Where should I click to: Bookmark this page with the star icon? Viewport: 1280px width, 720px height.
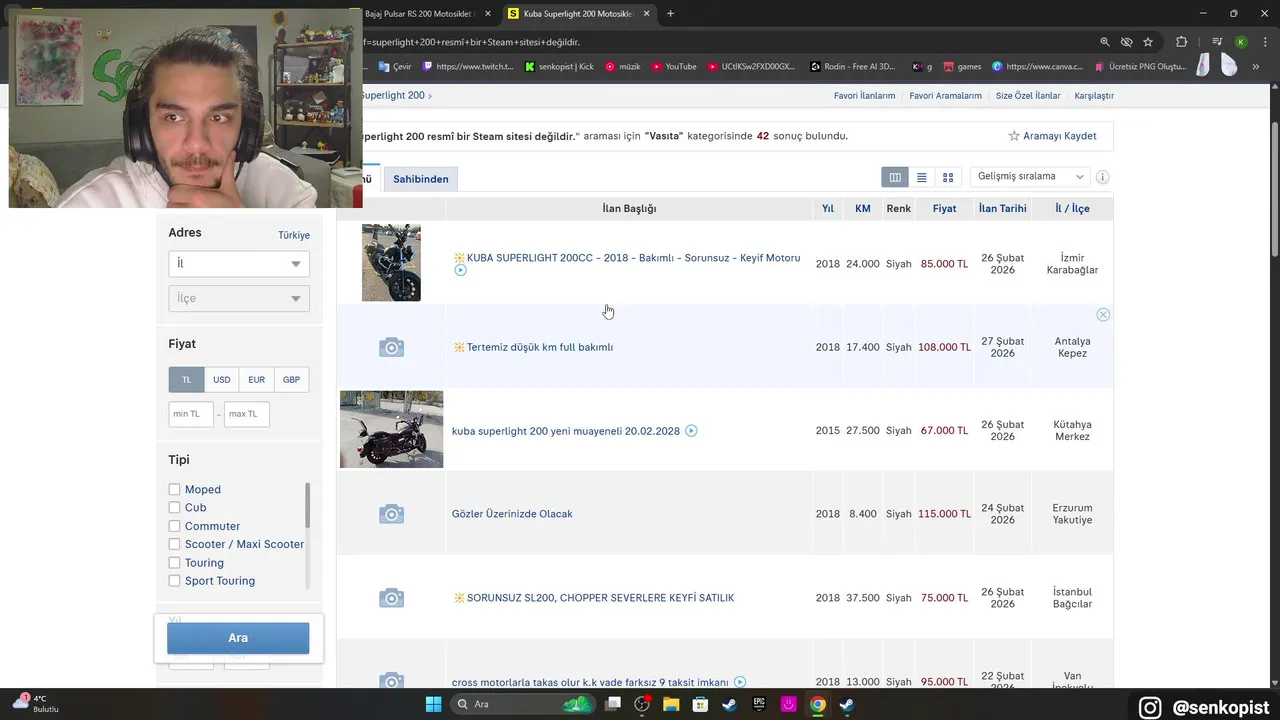coord(1148,42)
